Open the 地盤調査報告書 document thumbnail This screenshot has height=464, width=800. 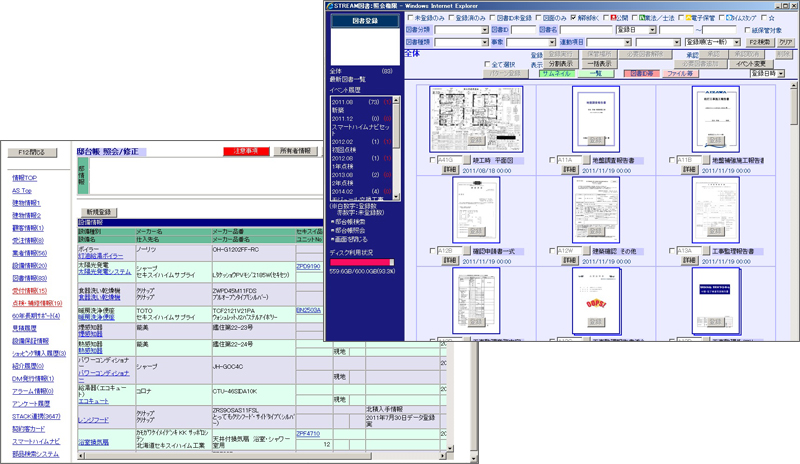pos(594,118)
